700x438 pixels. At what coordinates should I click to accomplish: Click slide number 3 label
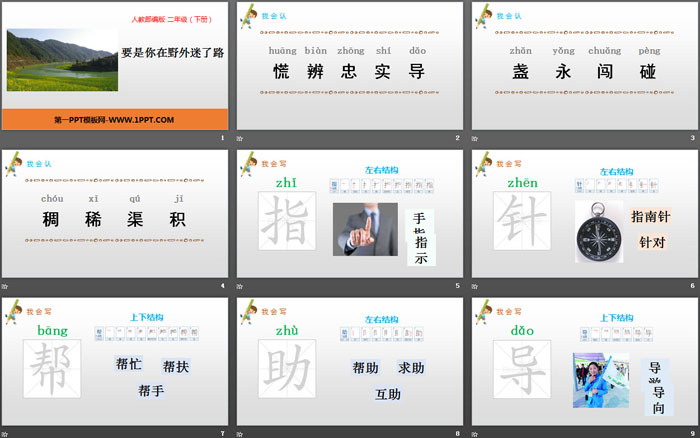[x=692, y=138]
